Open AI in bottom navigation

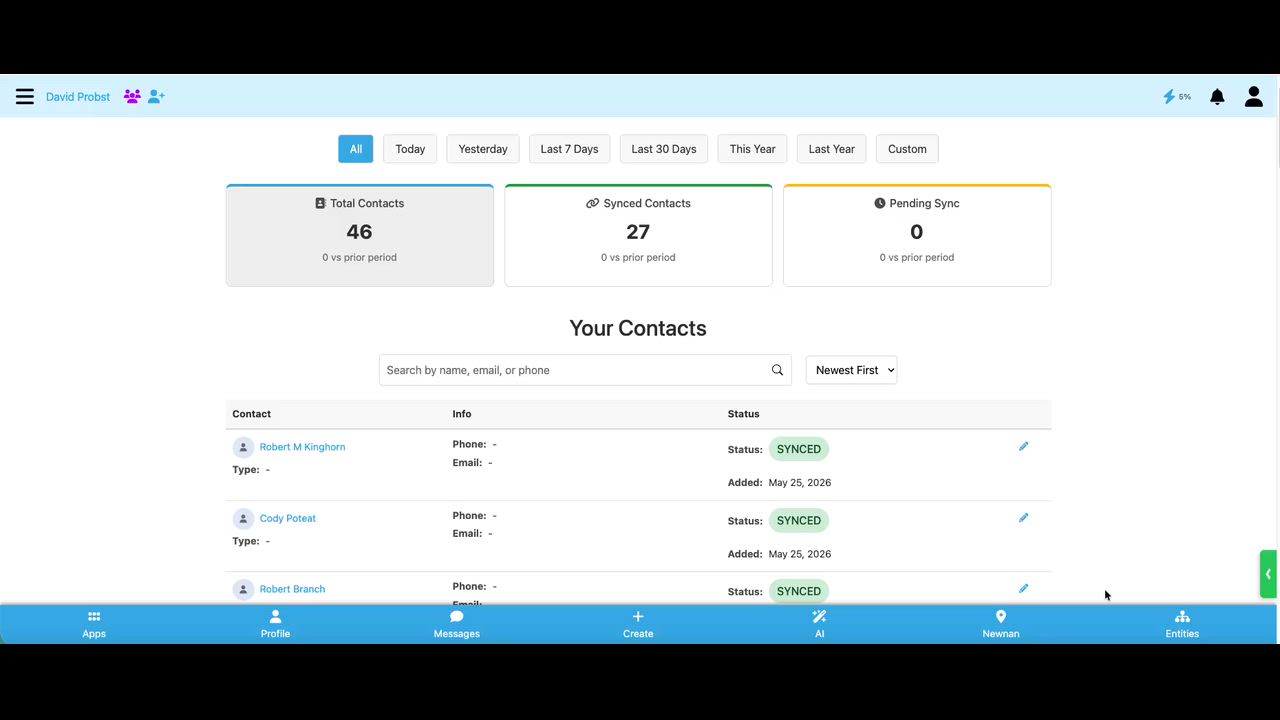tap(819, 624)
